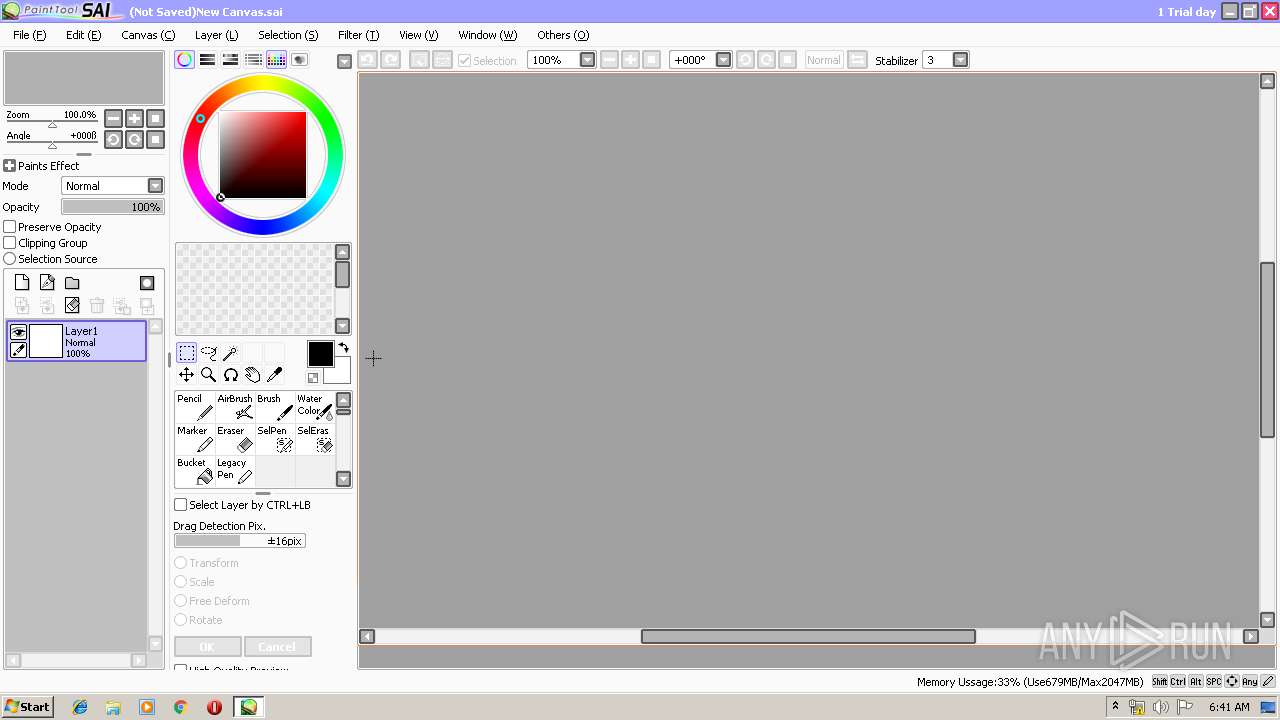
Task: Click the canvas horizontal scrollbar thumb
Action: point(808,636)
